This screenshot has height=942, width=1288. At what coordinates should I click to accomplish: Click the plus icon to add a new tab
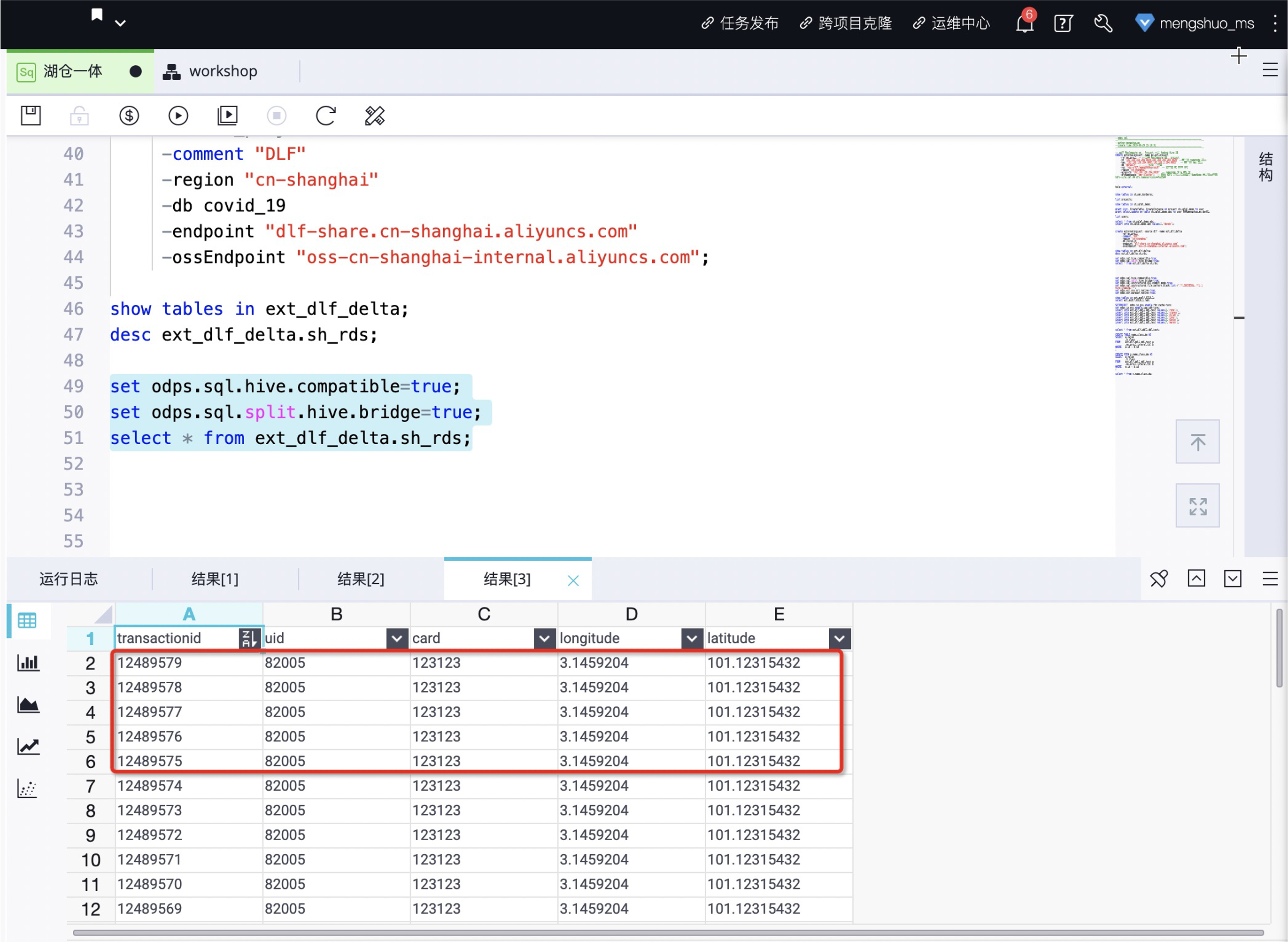pos(1238,55)
